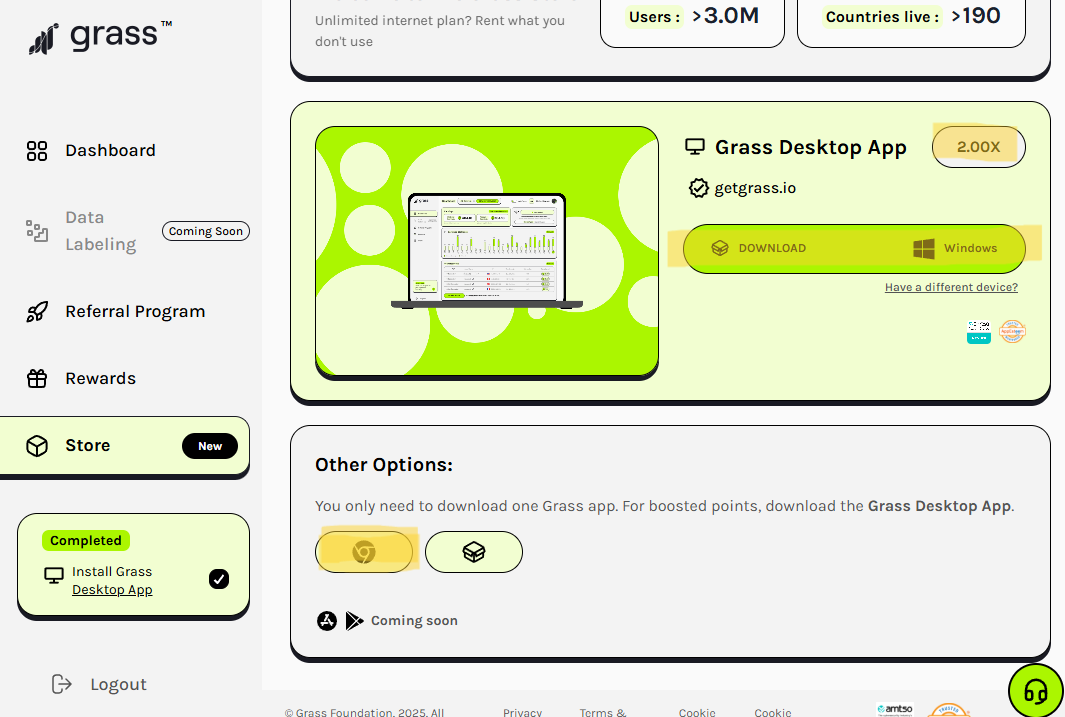Screen dimensions: 1065x717
Task: Click the Grass Foundation copyright text
Action: click(x=364, y=712)
